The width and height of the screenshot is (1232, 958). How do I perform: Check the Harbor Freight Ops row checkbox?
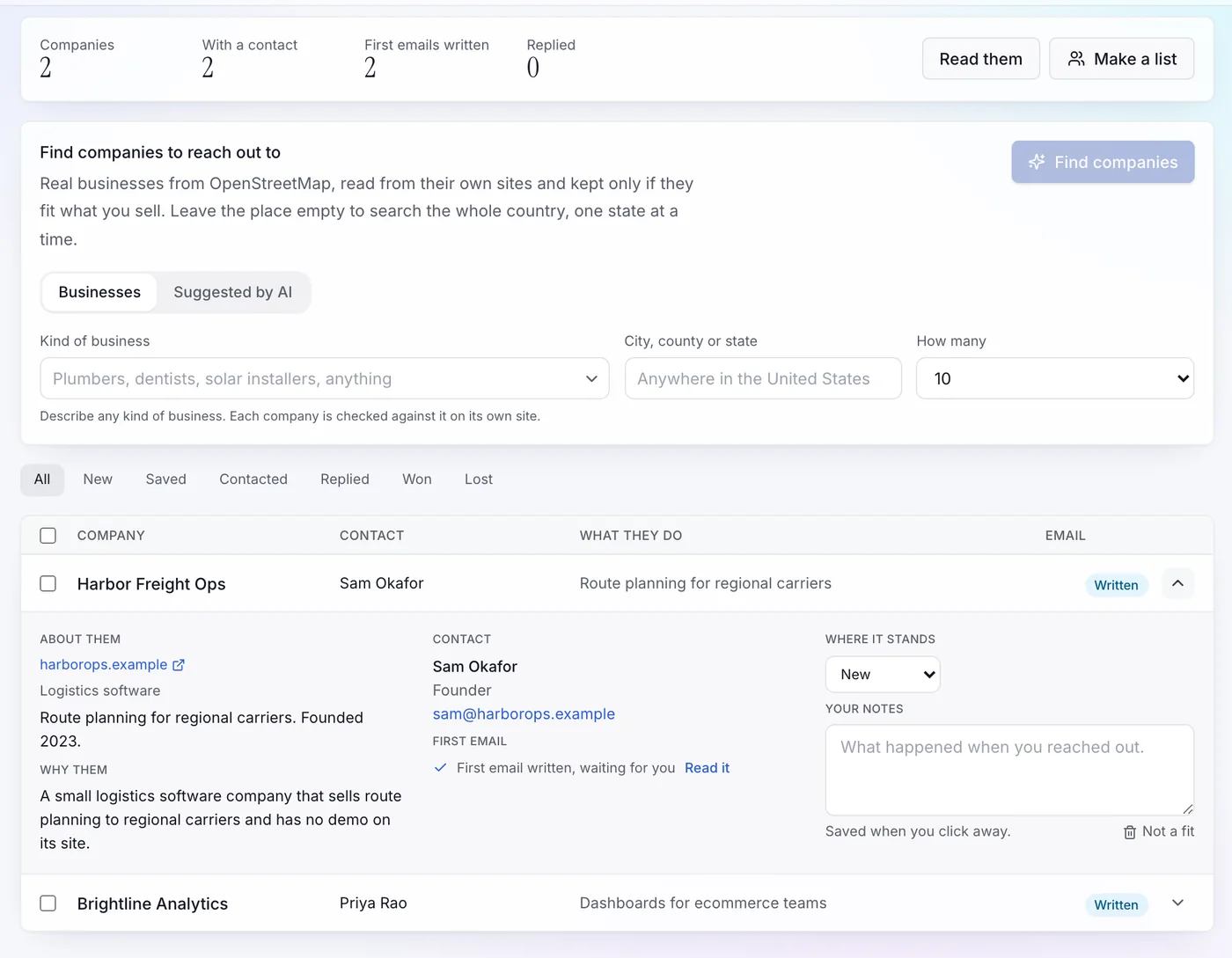click(x=48, y=584)
